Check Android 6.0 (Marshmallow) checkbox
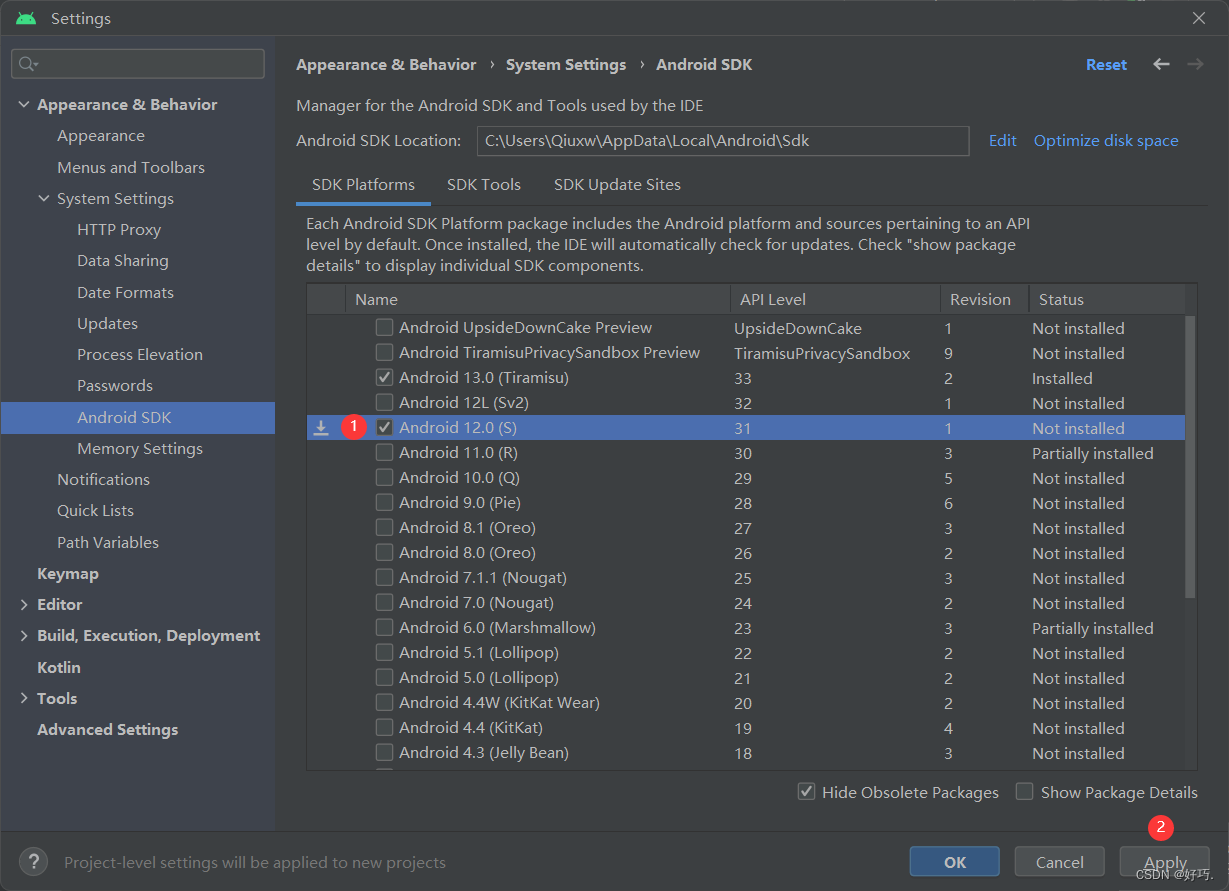The height and width of the screenshot is (891, 1229). pyautogui.click(x=384, y=627)
